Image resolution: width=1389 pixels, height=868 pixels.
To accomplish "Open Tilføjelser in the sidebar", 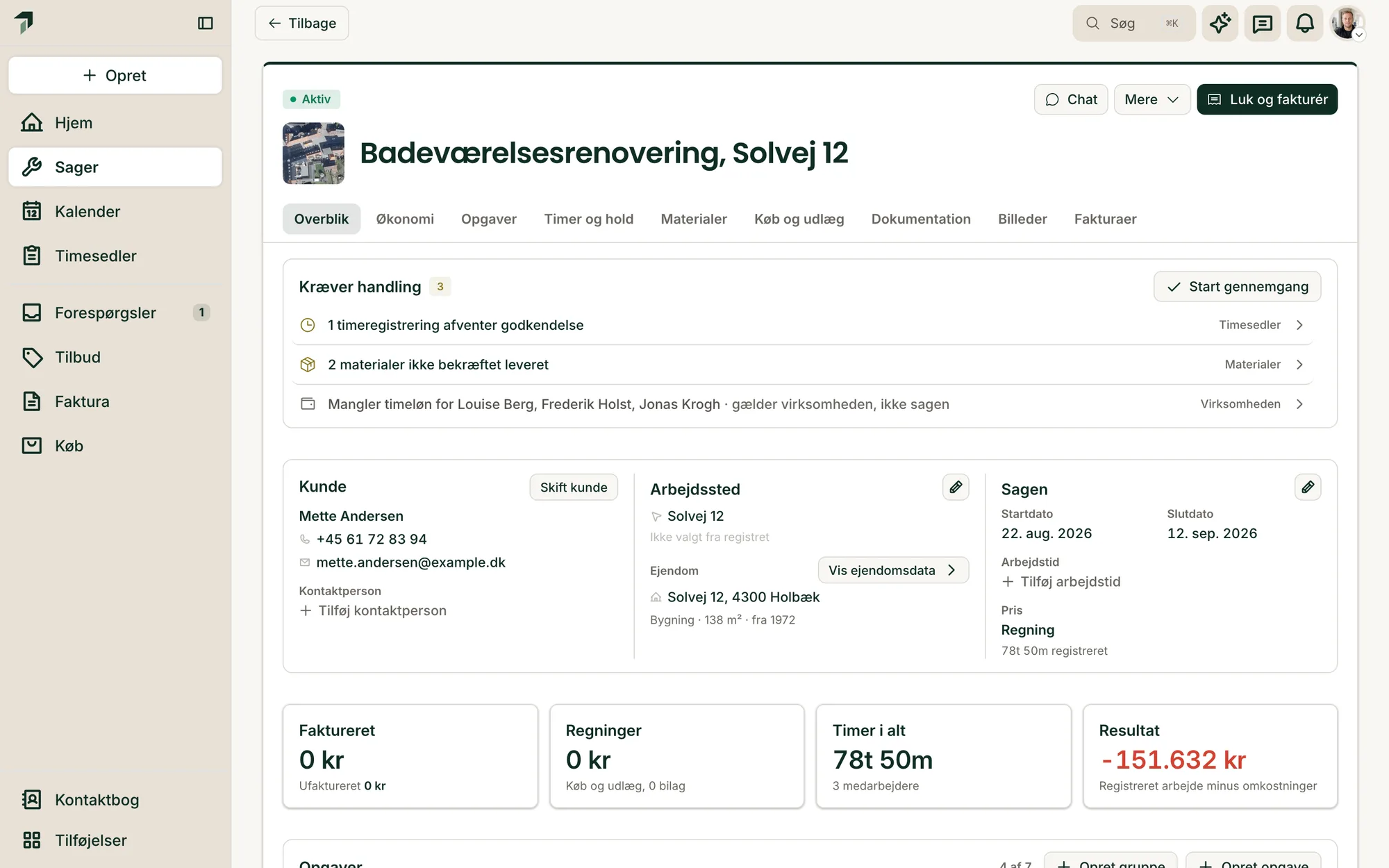I will point(115,840).
